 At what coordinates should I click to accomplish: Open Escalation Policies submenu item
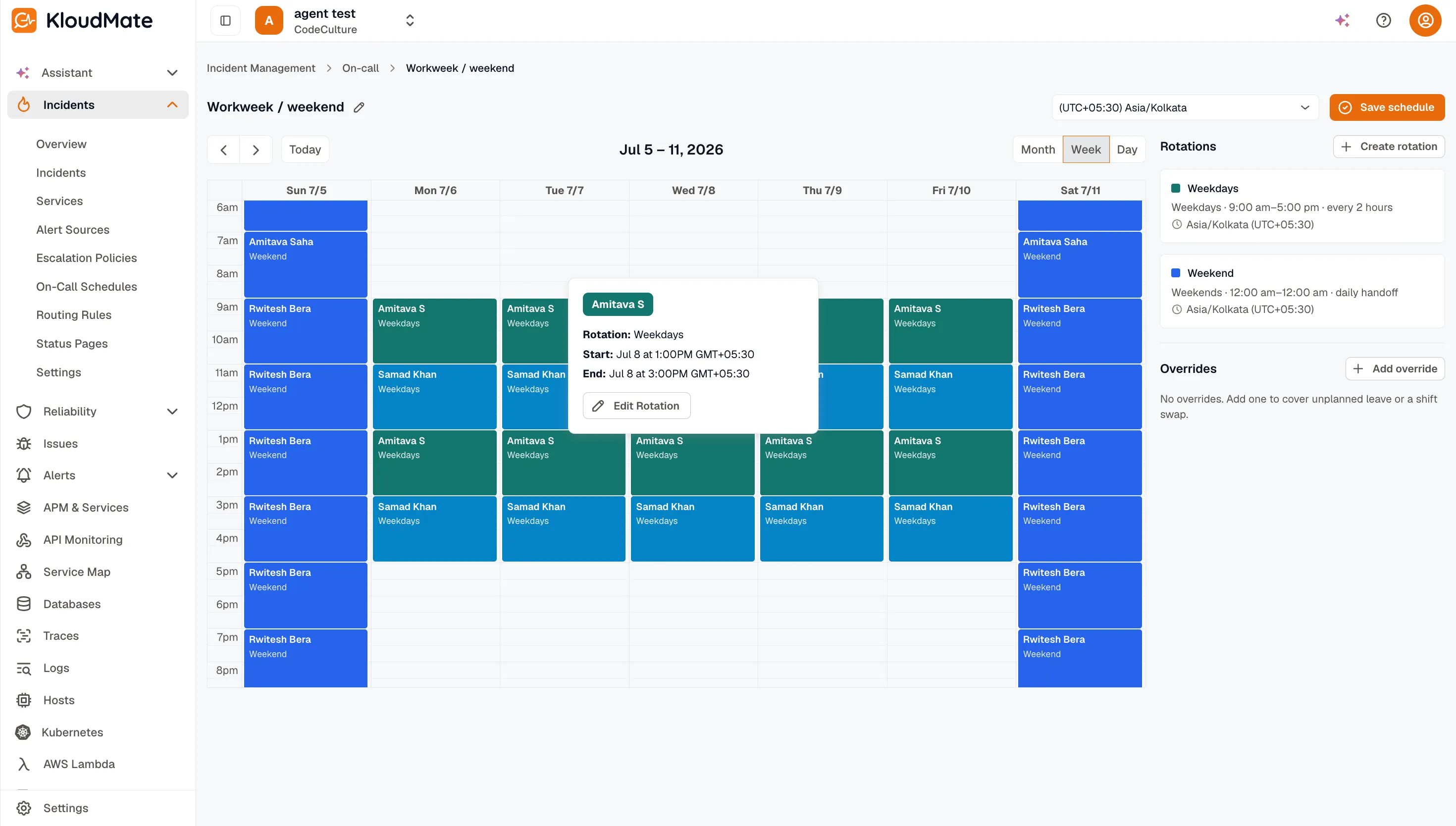tap(87, 258)
